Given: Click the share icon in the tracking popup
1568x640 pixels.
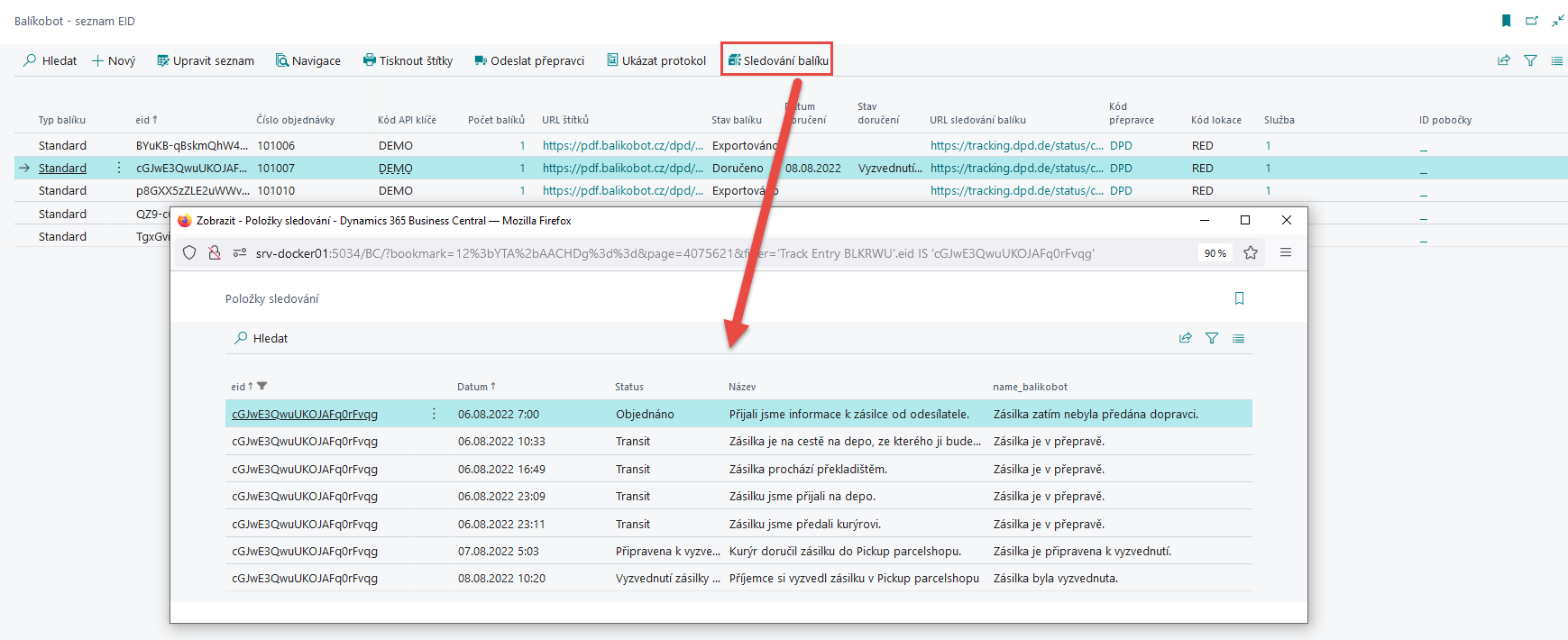Looking at the screenshot, I should 1185,338.
